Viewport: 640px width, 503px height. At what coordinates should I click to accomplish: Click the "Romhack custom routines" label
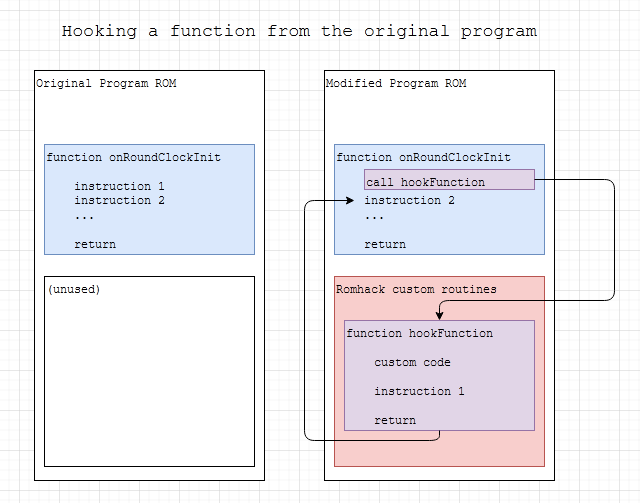(416, 289)
